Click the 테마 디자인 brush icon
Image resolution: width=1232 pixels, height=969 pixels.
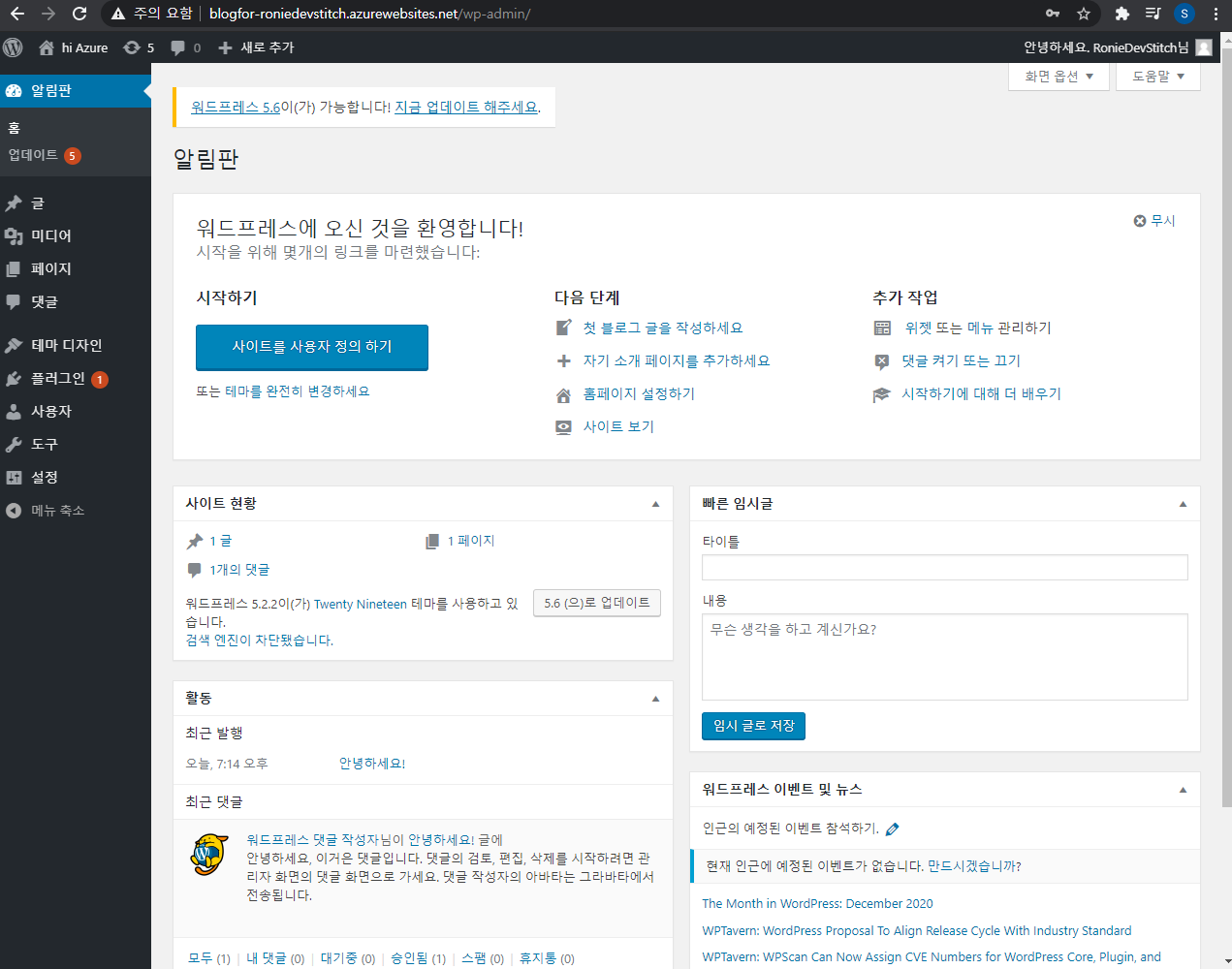click(14, 345)
